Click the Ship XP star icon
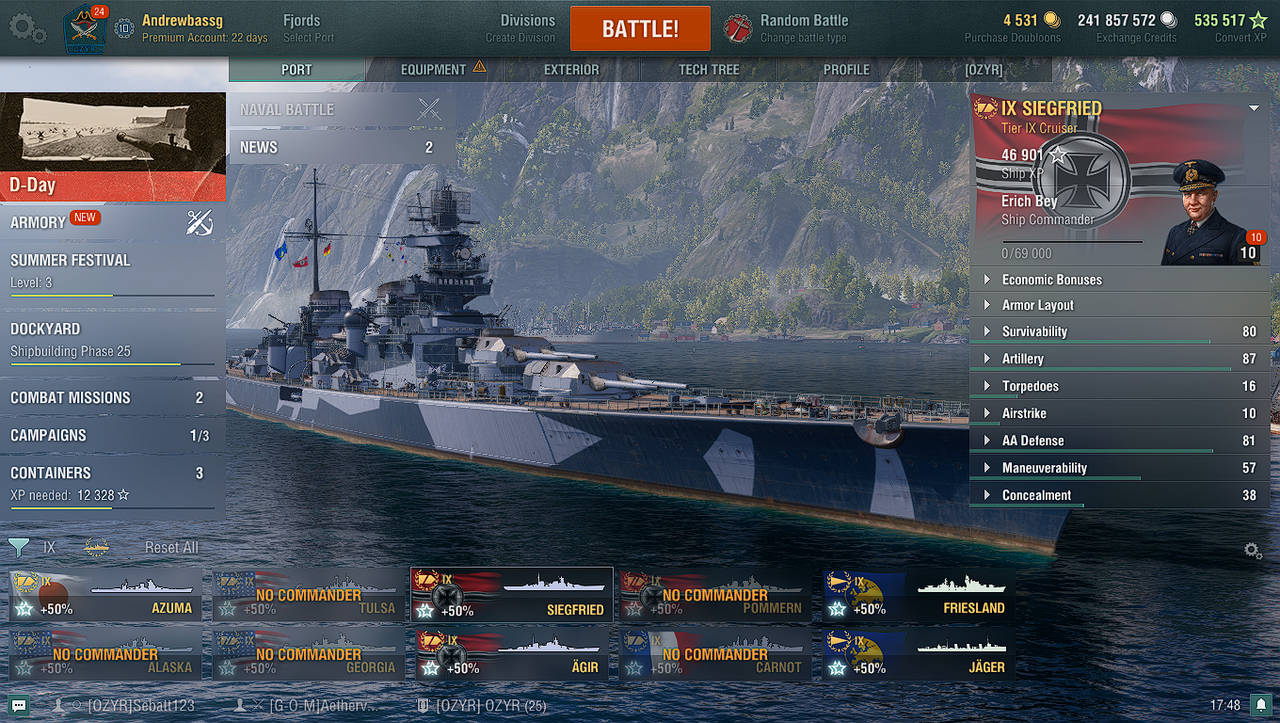Image resolution: width=1280 pixels, height=723 pixels. point(1058,155)
